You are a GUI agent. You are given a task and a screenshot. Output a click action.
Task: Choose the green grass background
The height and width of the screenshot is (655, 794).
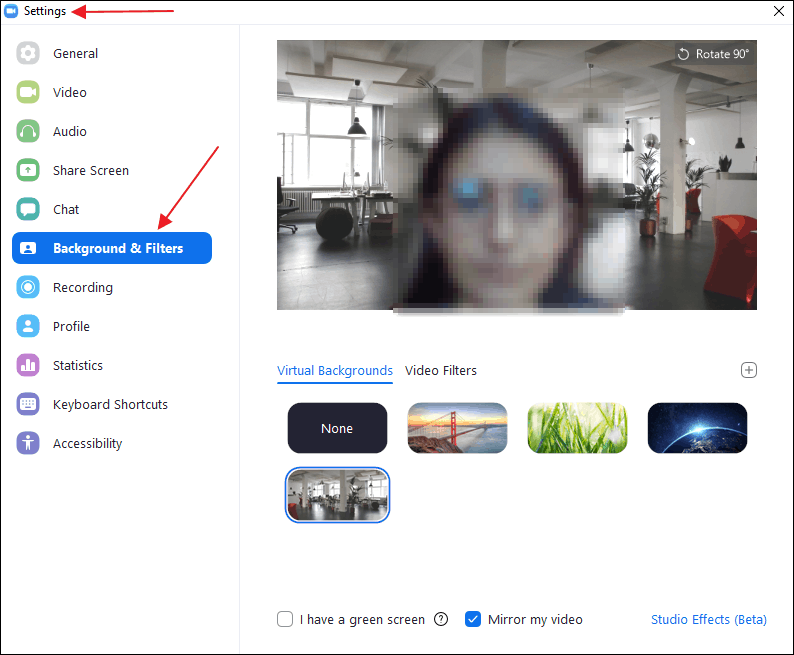577,428
